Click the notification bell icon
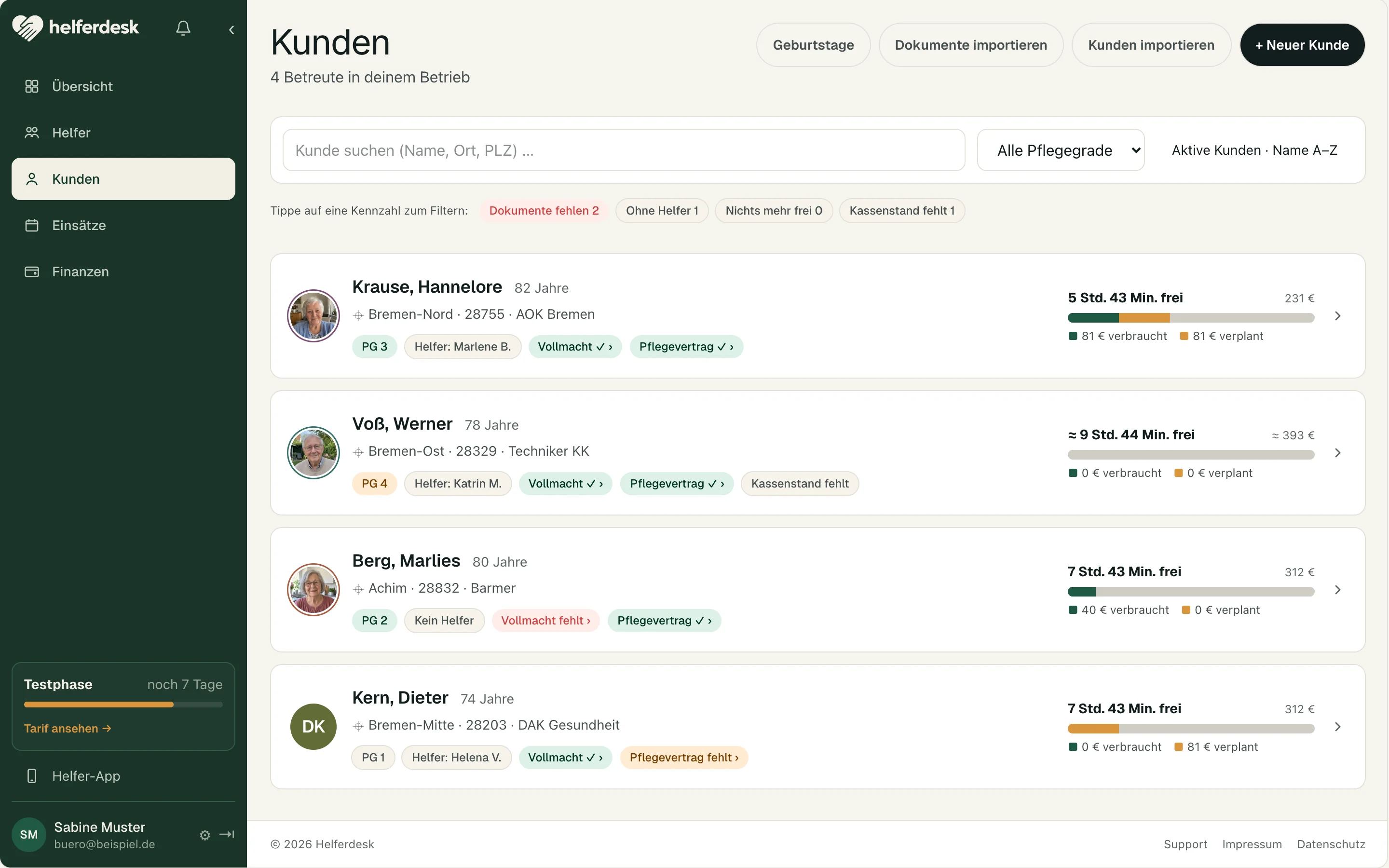 coord(183,28)
